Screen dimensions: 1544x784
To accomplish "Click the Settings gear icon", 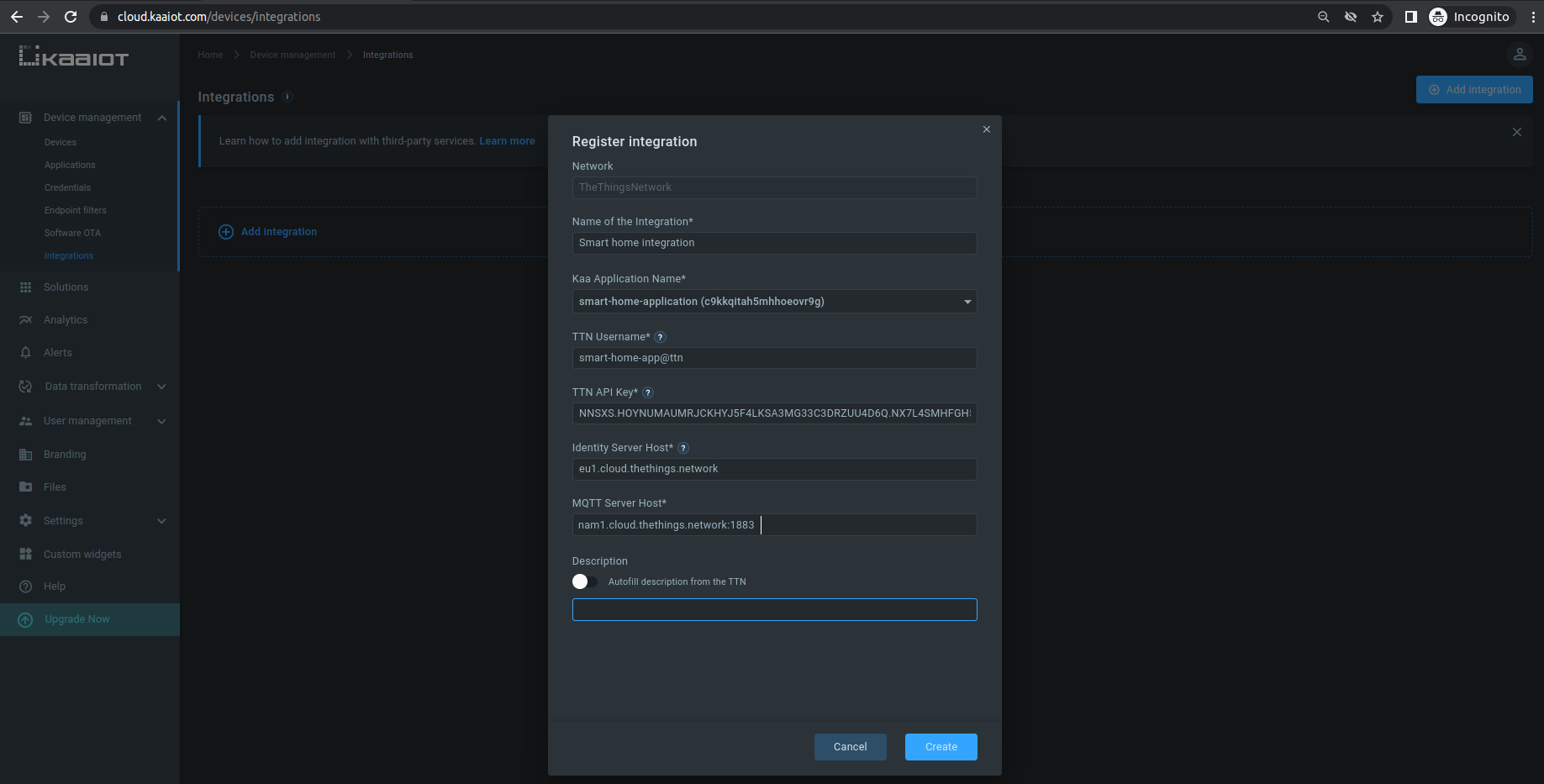I will [25, 521].
